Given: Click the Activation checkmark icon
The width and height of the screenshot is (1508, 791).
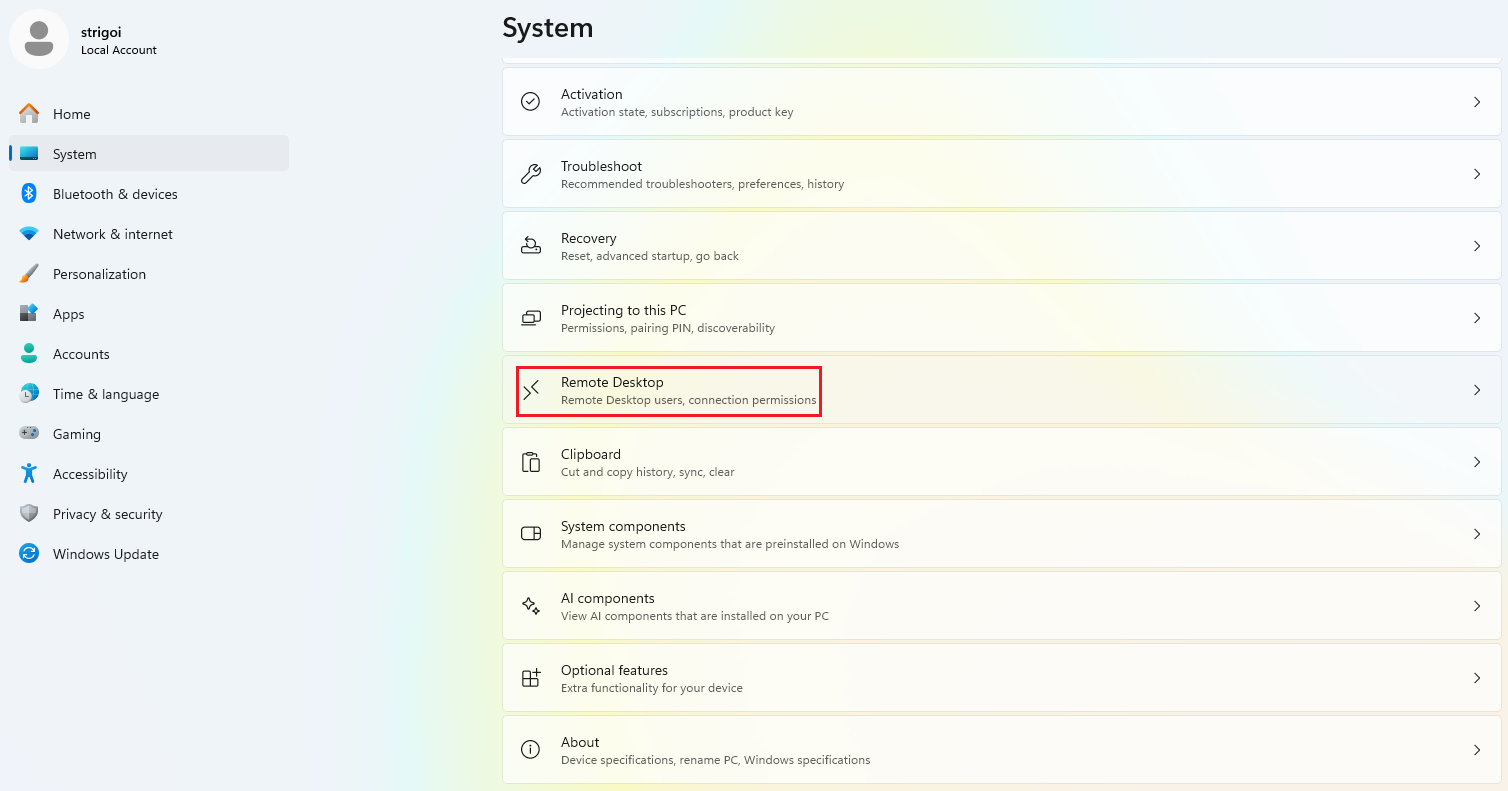Looking at the screenshot, I should pyautogui.click(x=530, y=101).
